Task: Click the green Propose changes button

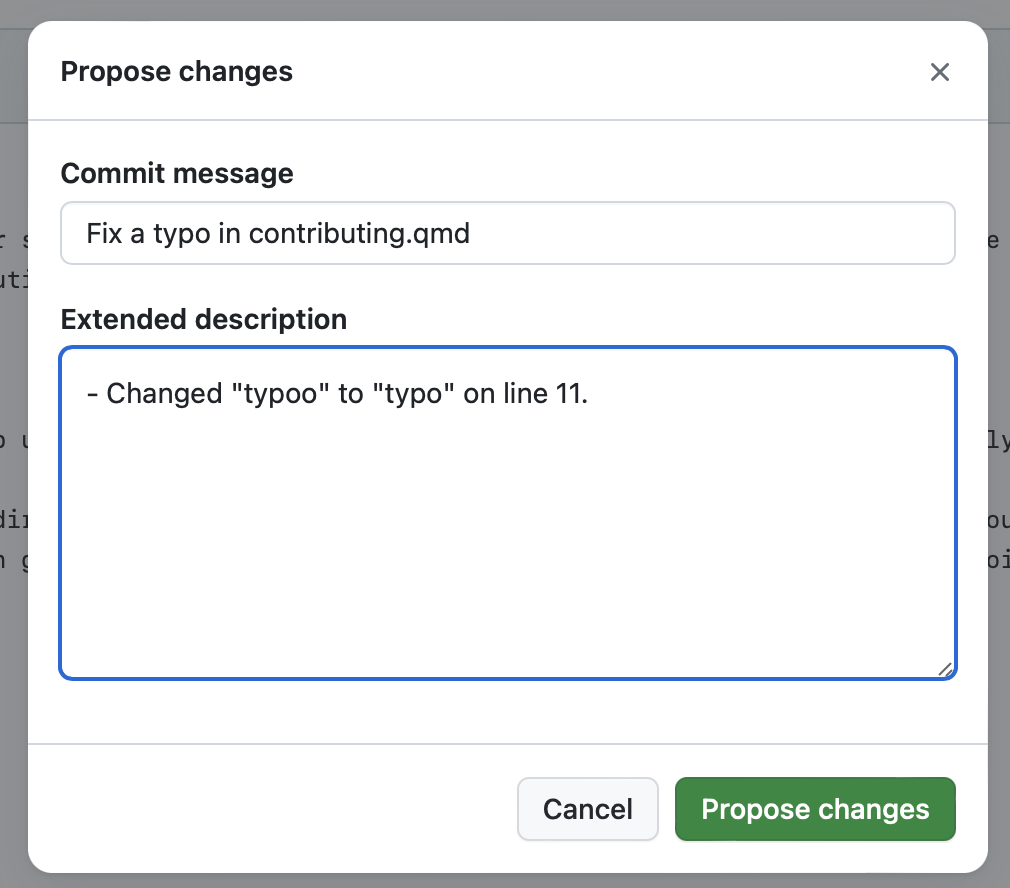Action: (x=815, y=809)
